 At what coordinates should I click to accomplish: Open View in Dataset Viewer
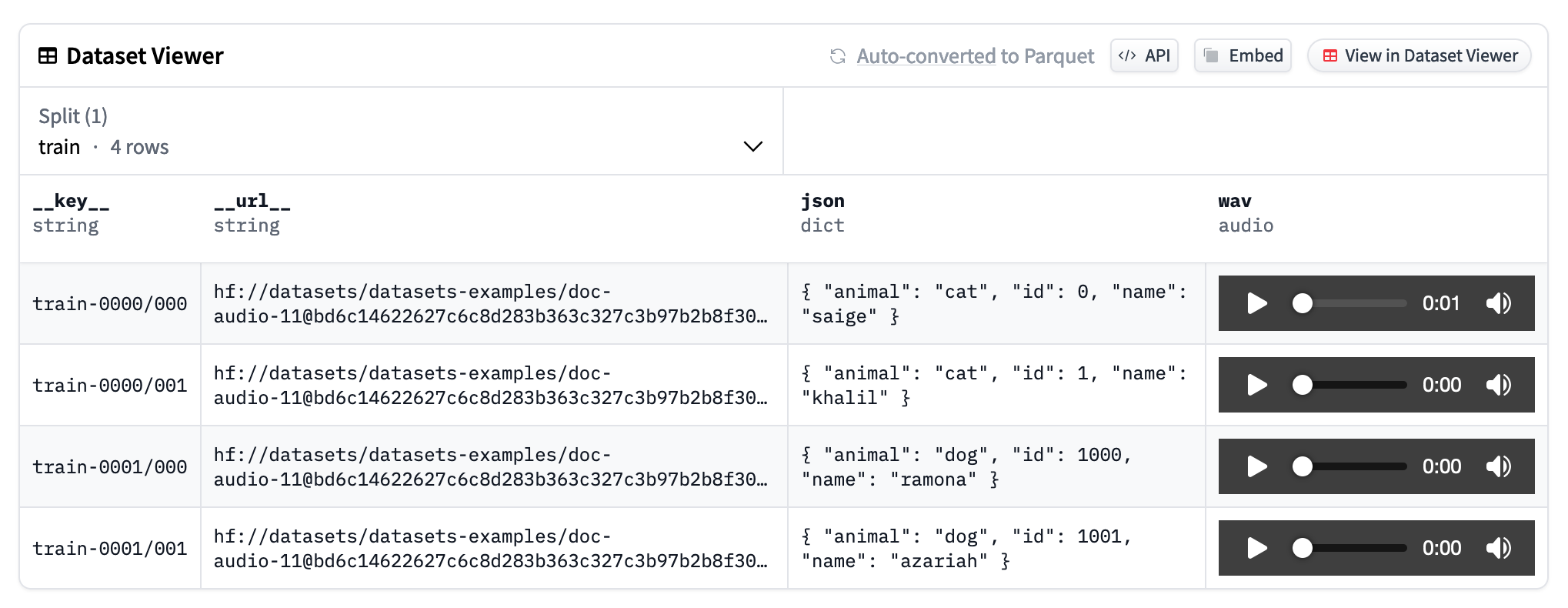(x=1420, y=56)
